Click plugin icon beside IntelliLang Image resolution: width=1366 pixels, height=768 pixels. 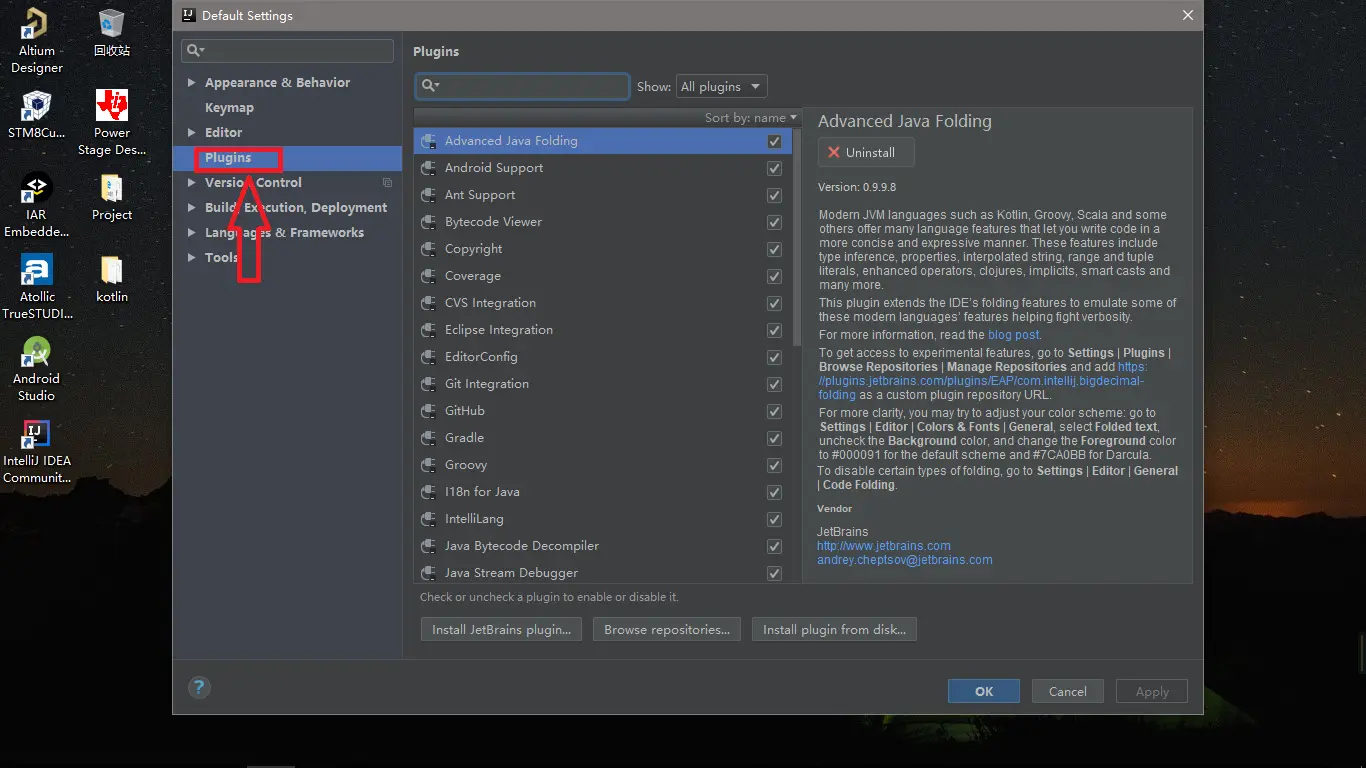pyautogui.click(x=428, y=519)
